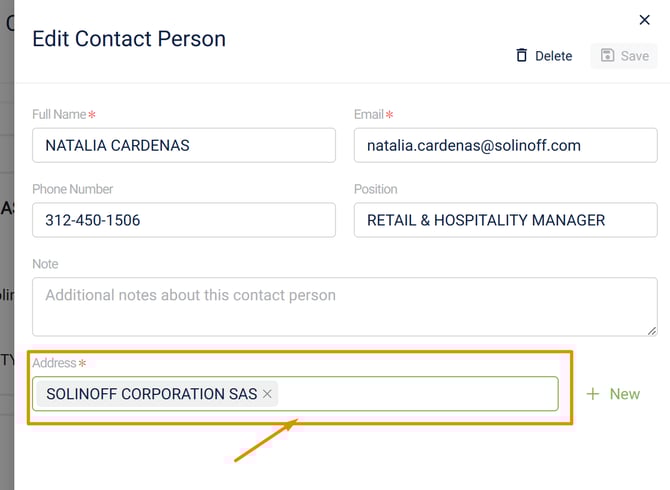Screen dimensions: 670x490
Task: Add a New address with plus button
Action: (612, 394)
